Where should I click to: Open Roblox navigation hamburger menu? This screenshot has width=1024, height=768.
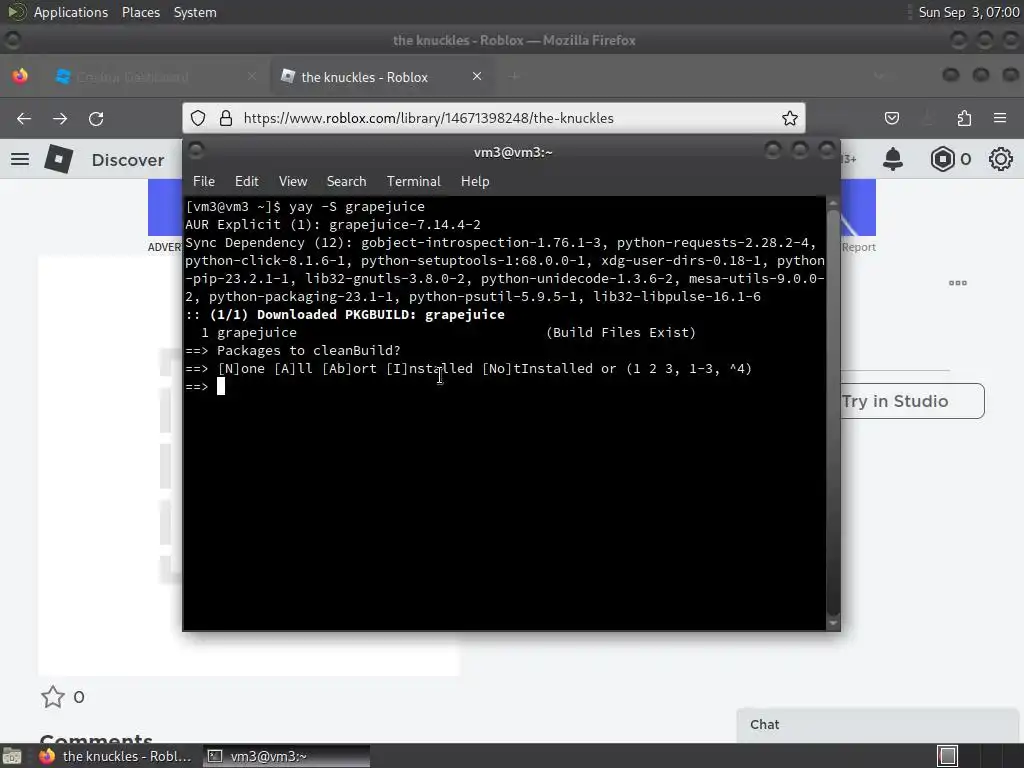pyautogui.click(x=20, y=159)
